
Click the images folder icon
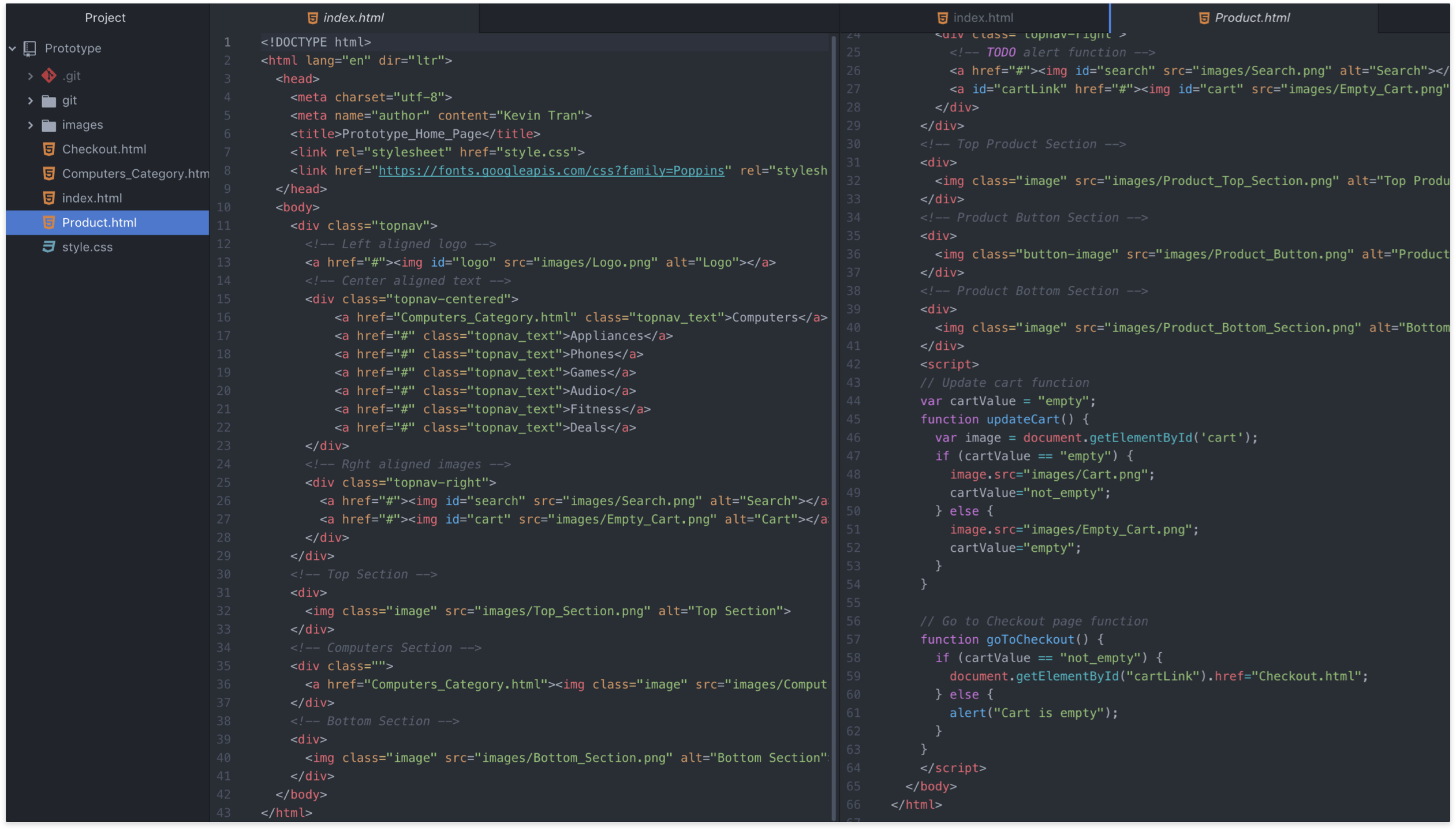[x=49, y=125]
